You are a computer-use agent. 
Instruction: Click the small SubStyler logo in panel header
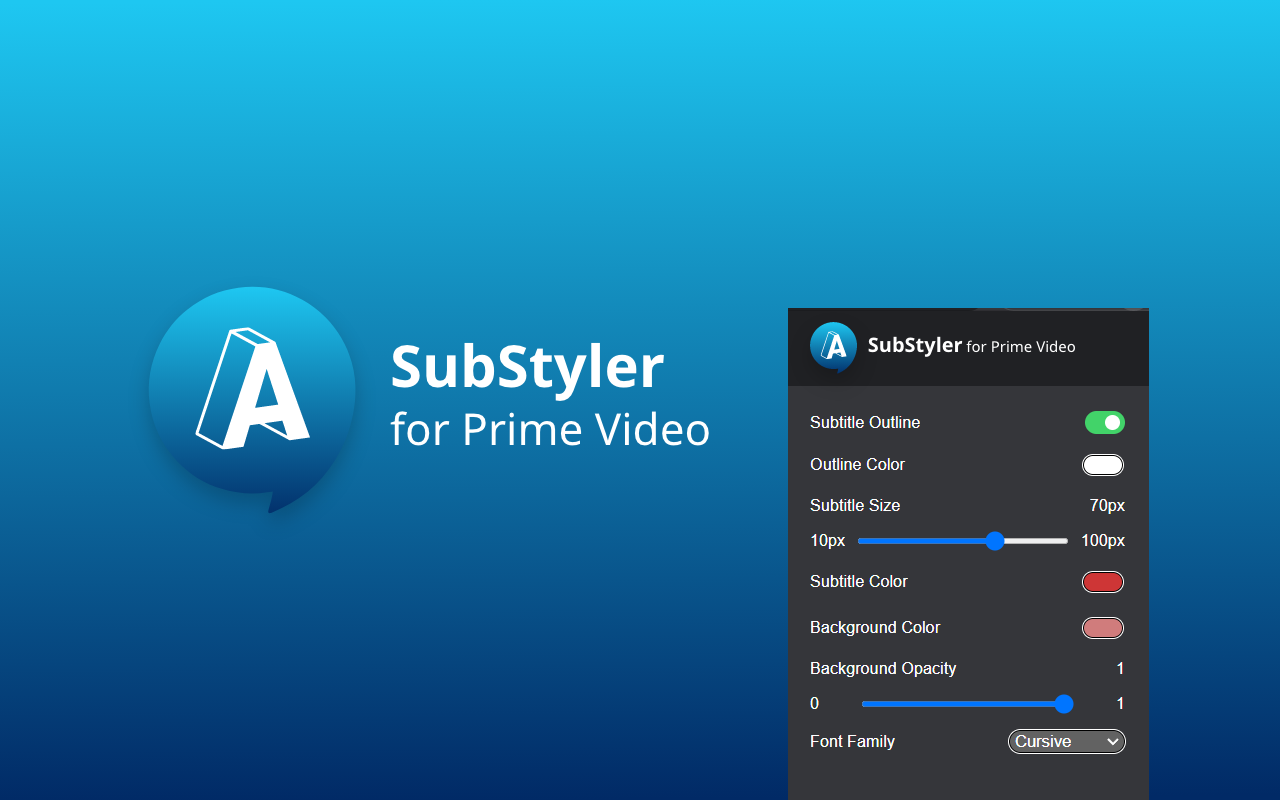pos(833,346)
